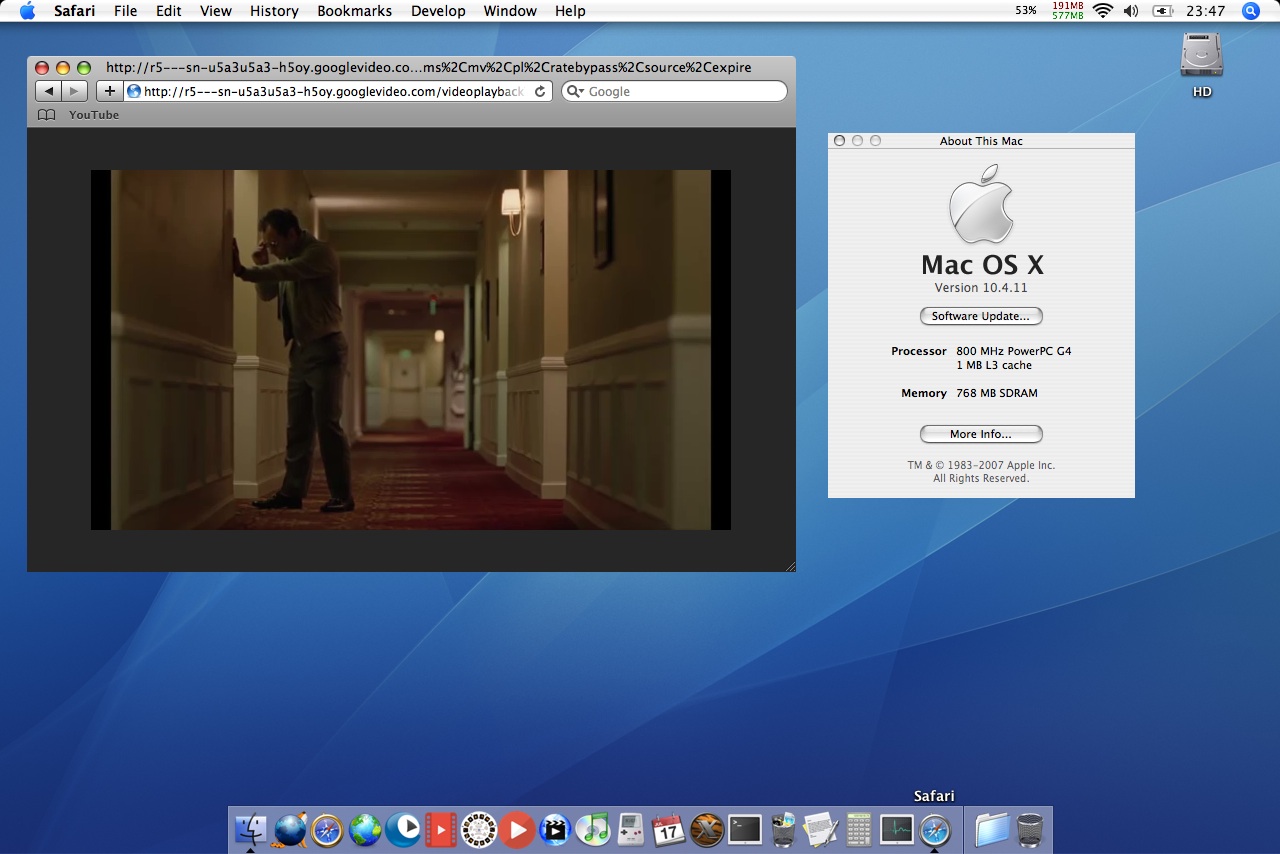Show all bookmarks via the book icon
The height and width of the screenshot is (854, 1280).
[x=46, y=115]
